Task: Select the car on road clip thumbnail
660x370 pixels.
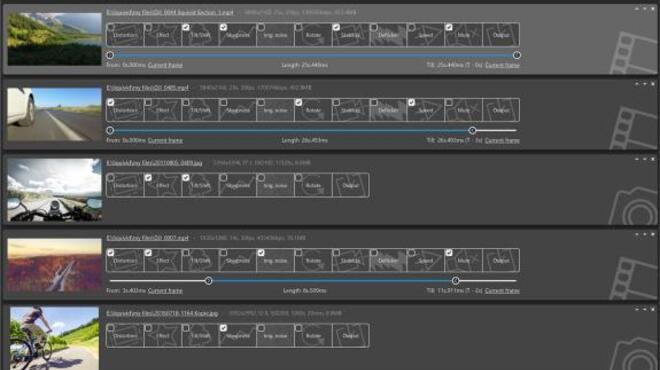Action: pos(54,114)
